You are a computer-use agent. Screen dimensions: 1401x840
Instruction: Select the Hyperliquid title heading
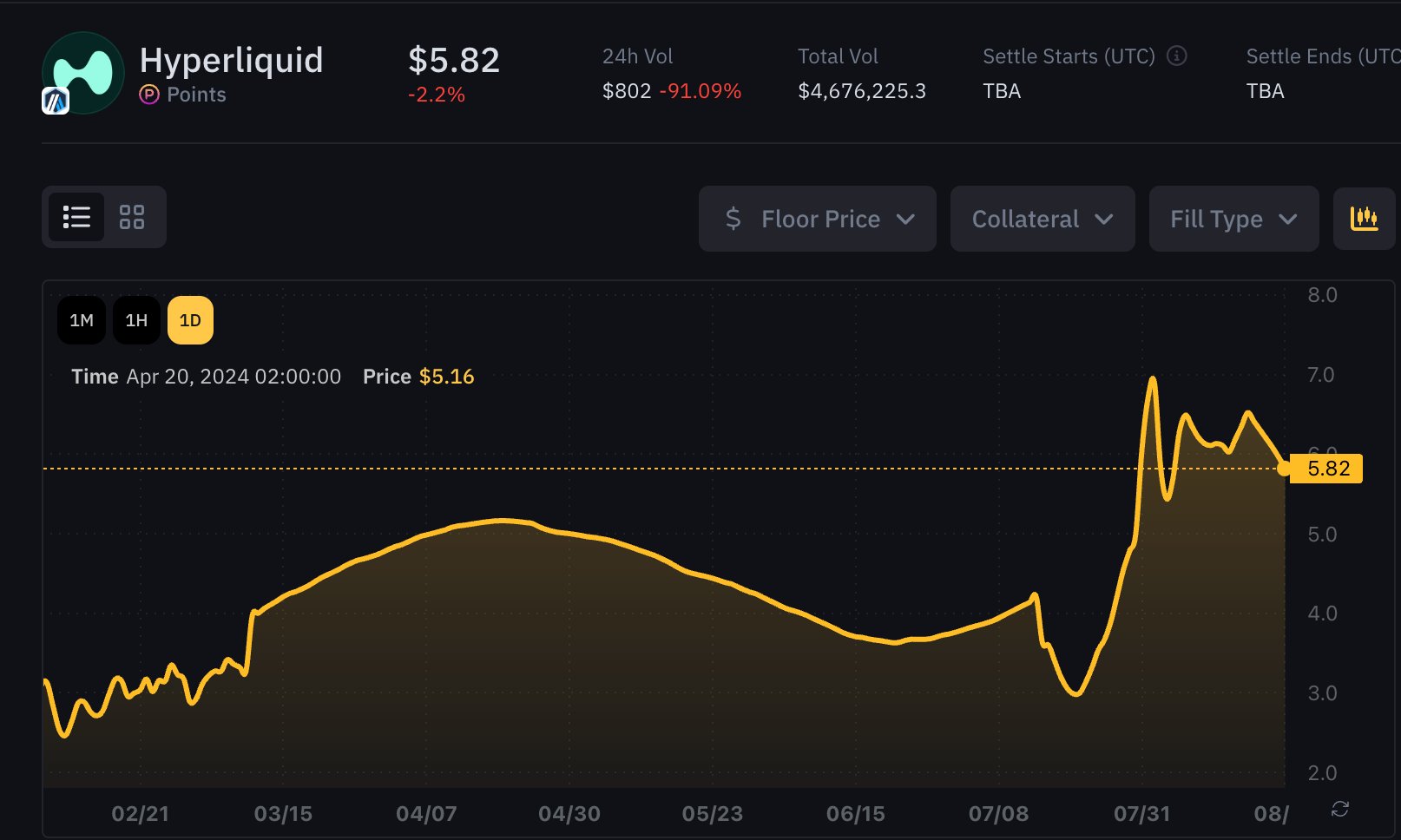coord(232,62)
